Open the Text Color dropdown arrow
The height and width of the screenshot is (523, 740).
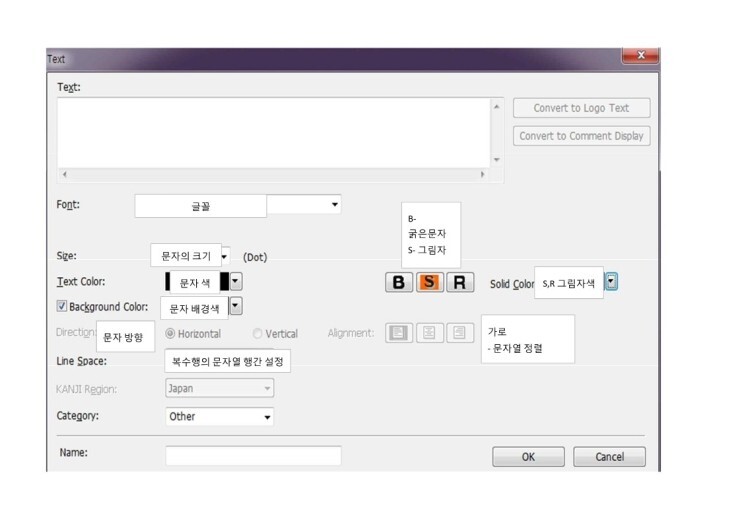[x=235, y=281]
